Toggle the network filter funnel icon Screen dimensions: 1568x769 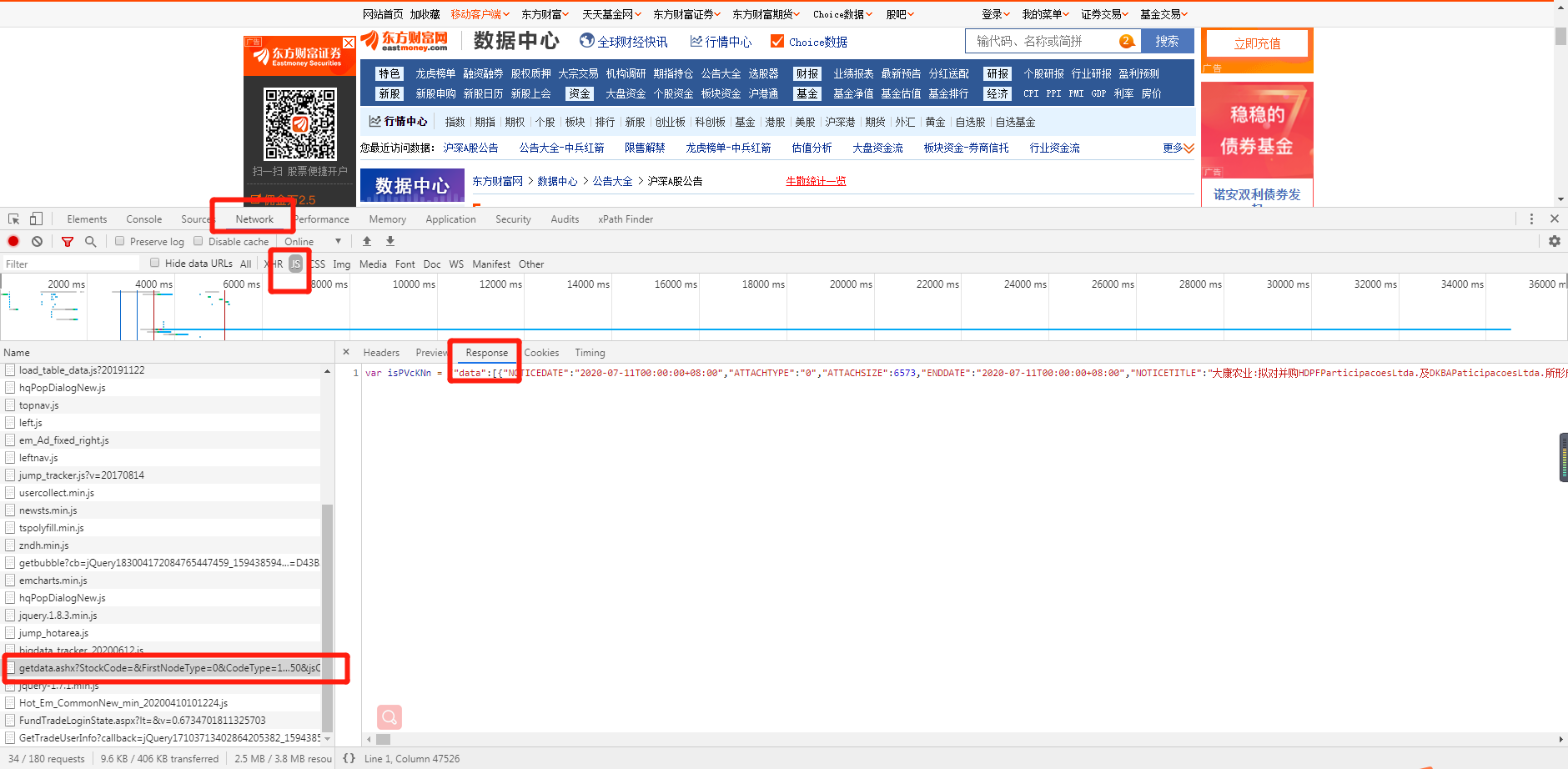point(68,241)
